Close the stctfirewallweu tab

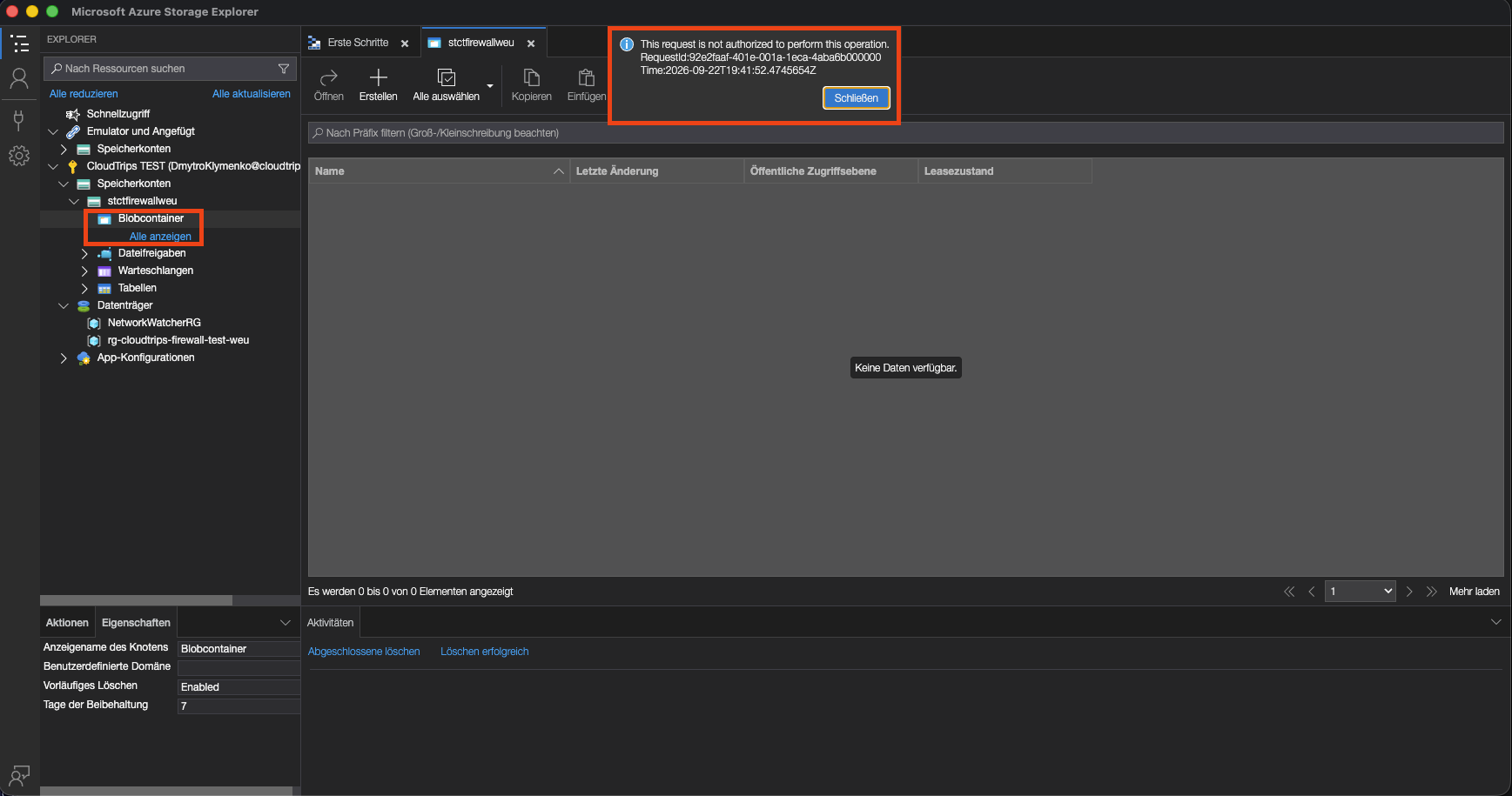coord(531,43)
